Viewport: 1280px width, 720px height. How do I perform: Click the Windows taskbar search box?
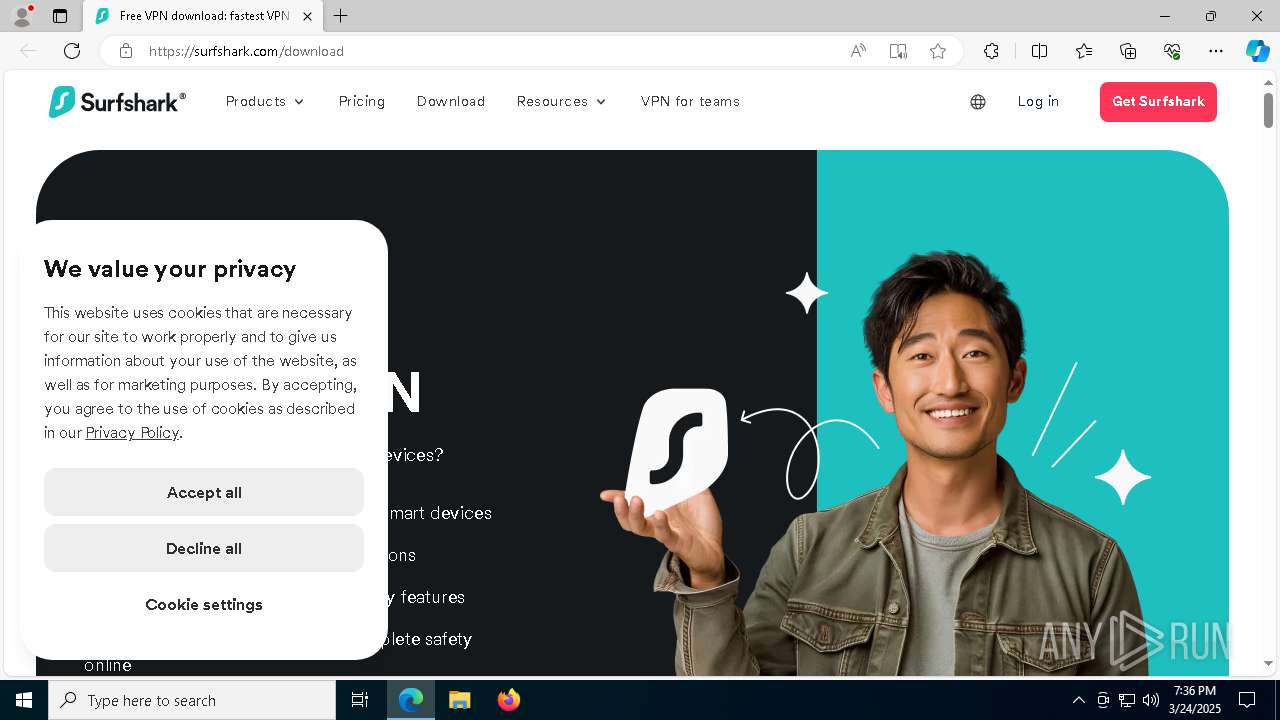(192, 700)
